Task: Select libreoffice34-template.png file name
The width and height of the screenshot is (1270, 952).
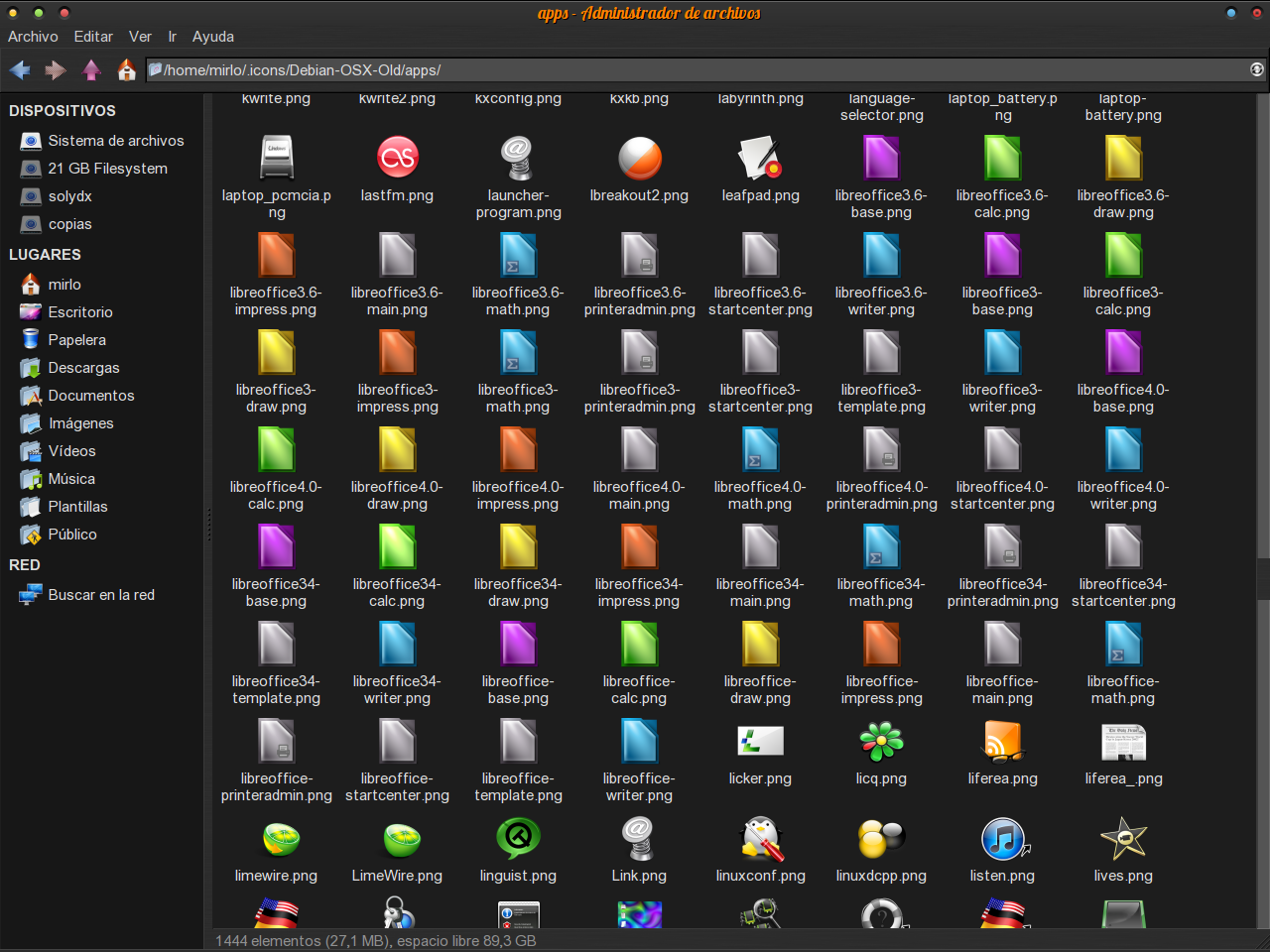Action: click(276, 690)
